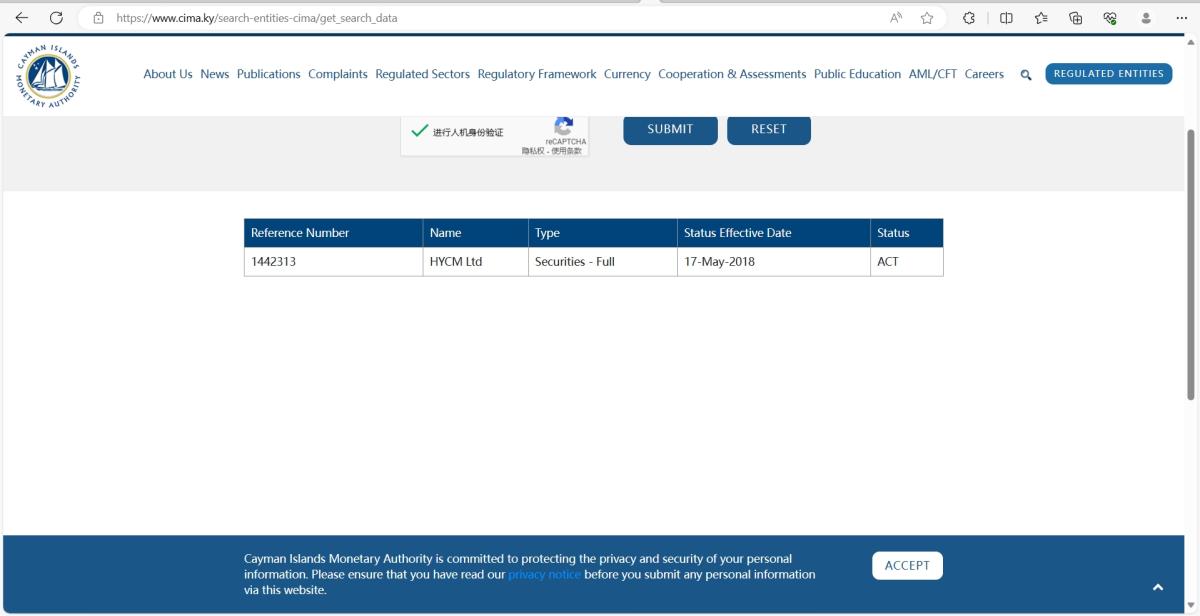1200x616 pixels.
Task: Add page to favorites with star icon
Action: [x=927, y=18]
